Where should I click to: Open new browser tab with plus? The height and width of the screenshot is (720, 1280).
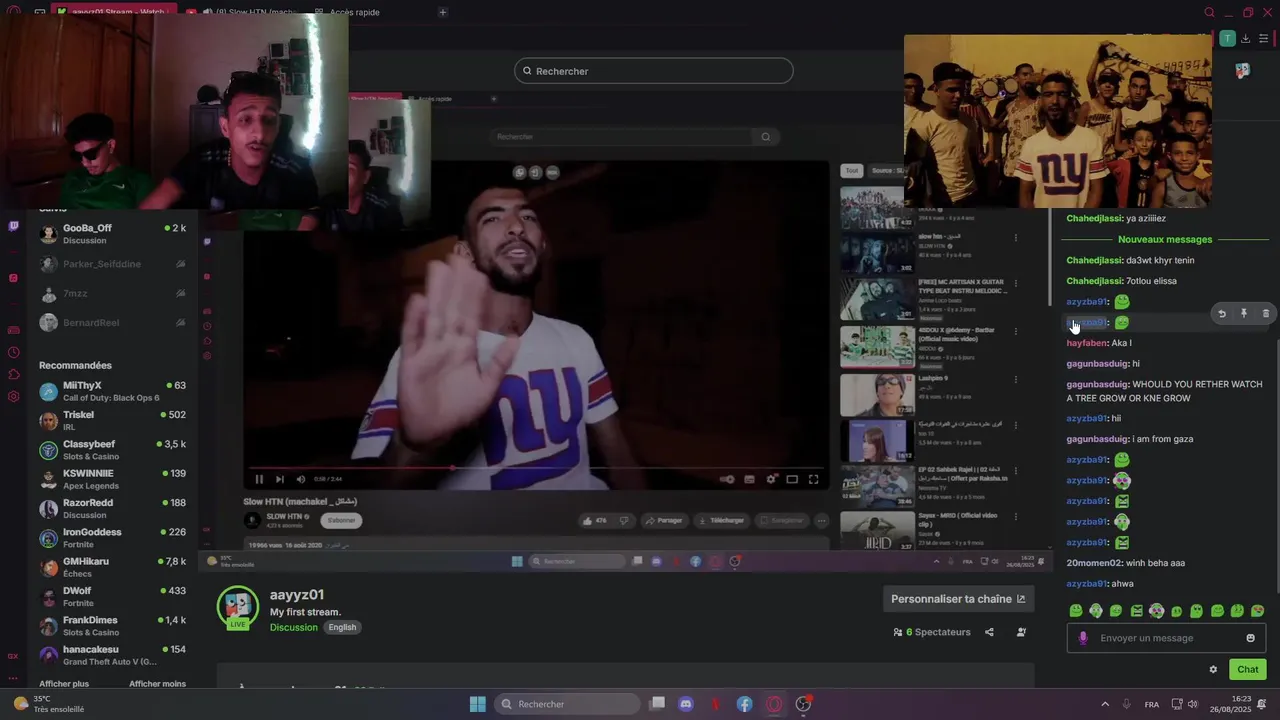(x=443, y=12)
